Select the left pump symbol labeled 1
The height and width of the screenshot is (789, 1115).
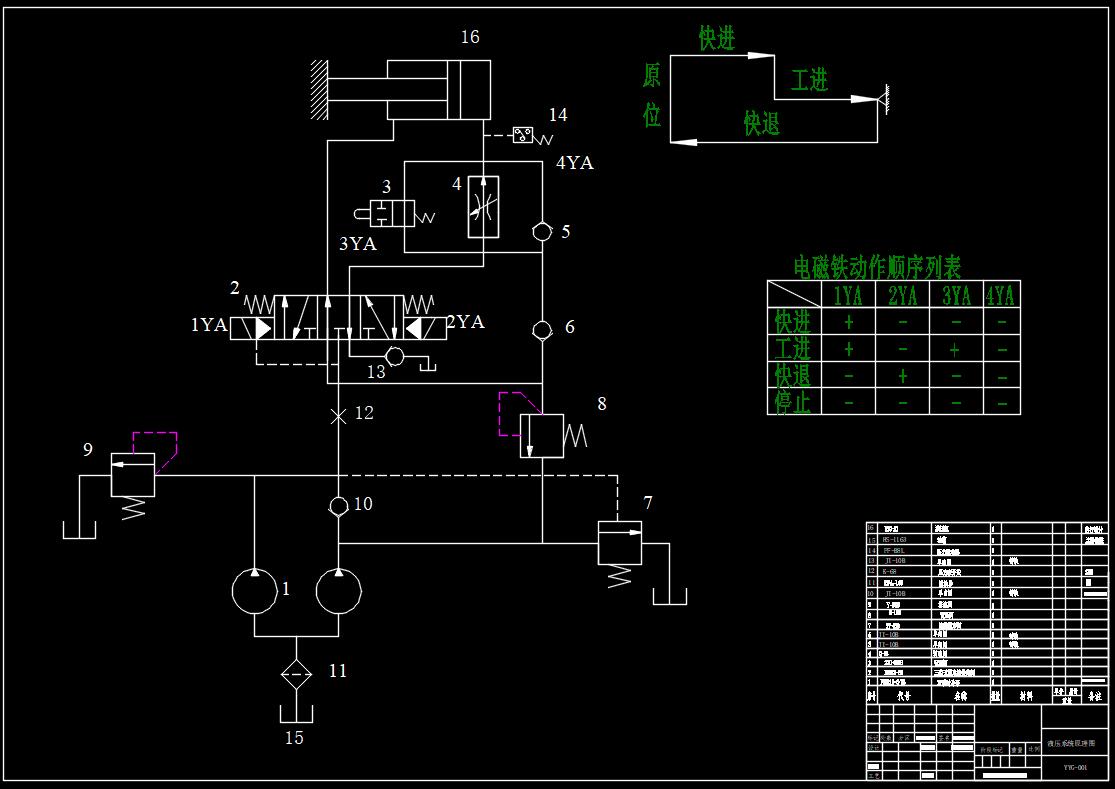(255, 591)
